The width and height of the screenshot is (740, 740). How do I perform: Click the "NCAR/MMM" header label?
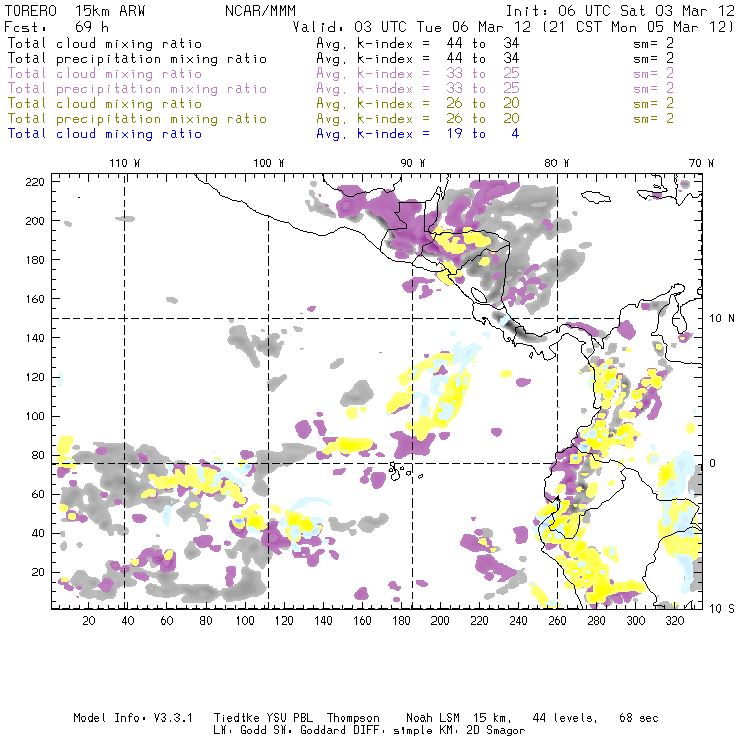pos(261,11)
